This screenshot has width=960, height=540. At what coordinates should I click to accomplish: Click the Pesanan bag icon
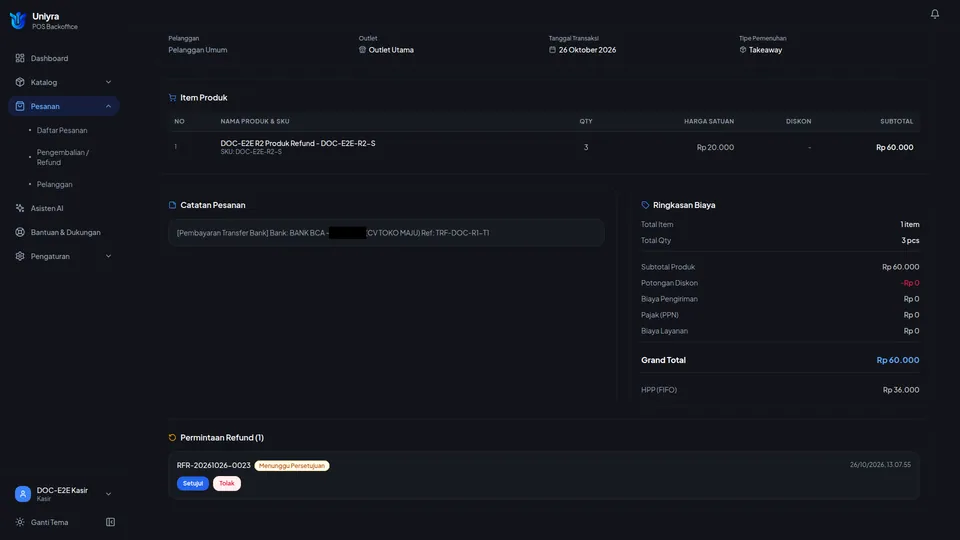click(20, 106)
